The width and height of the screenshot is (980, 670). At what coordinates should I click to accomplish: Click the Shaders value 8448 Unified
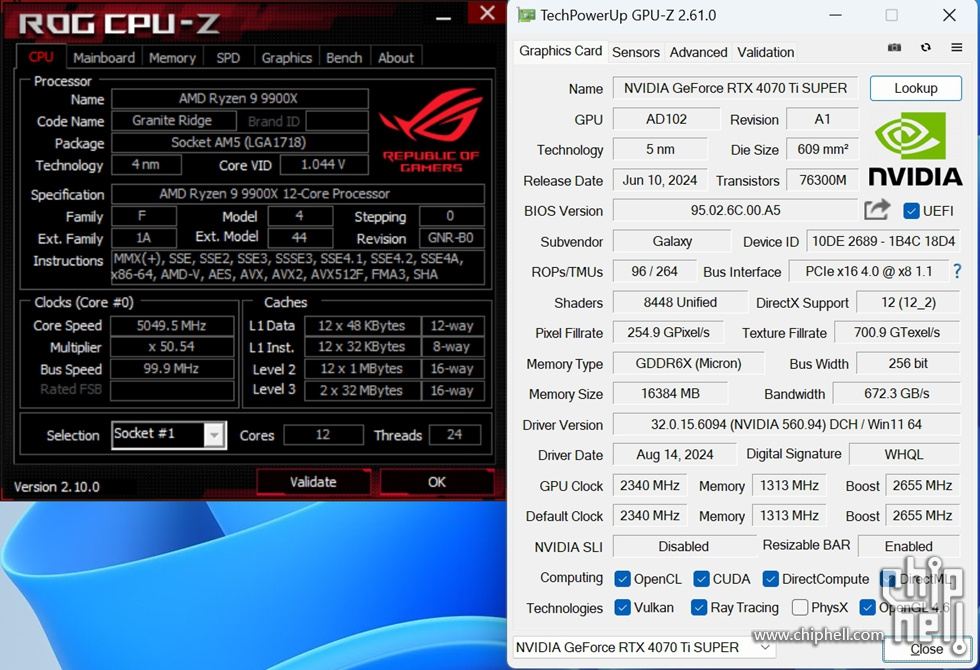[680, 302]
